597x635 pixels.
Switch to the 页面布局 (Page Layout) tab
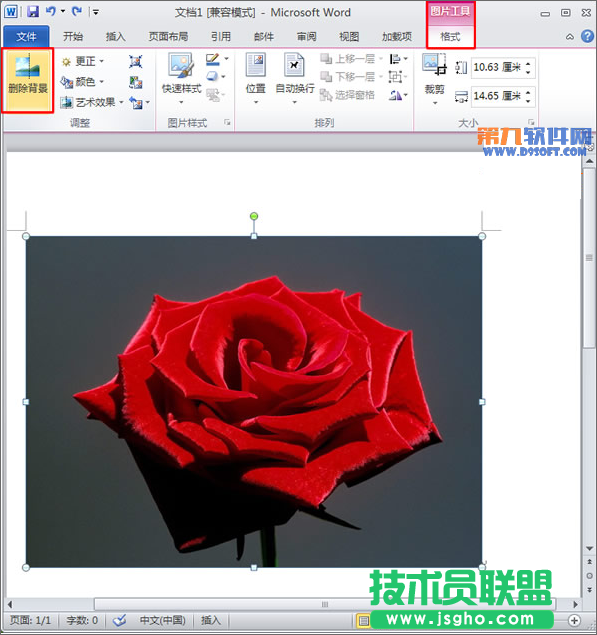[x=168, y=36]
